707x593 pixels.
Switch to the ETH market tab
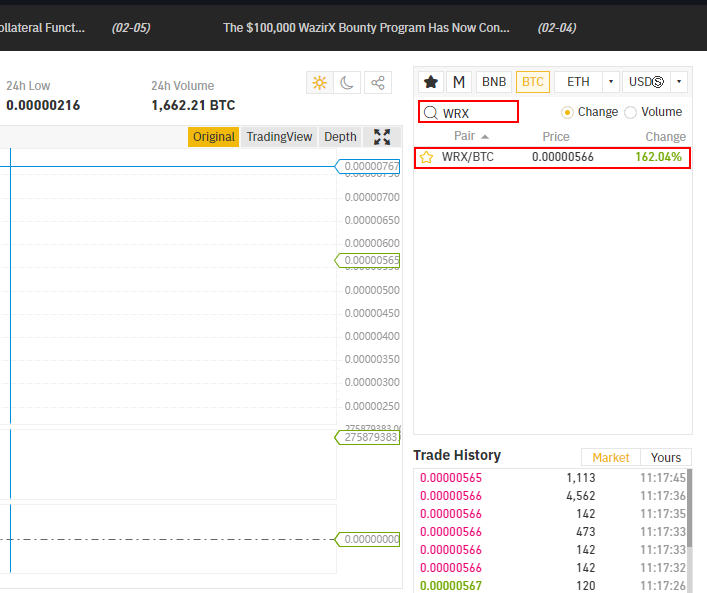pos(578,82)
